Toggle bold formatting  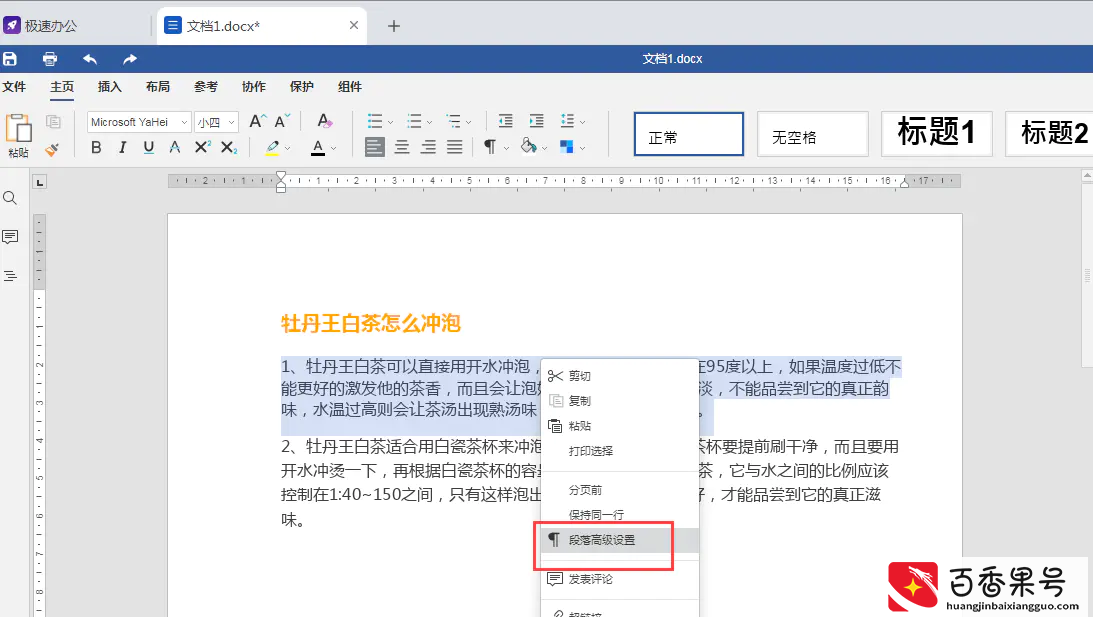point(96,147)
